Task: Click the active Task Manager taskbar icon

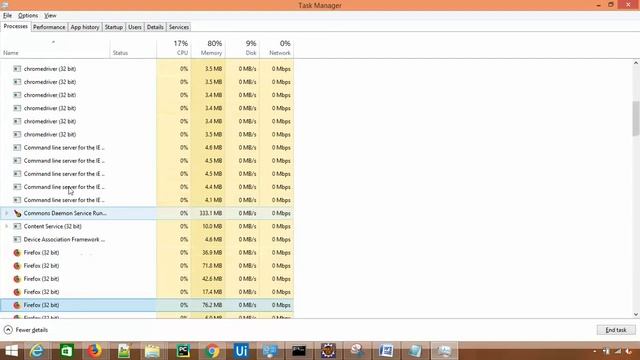Action: click(x=444, y=351)
